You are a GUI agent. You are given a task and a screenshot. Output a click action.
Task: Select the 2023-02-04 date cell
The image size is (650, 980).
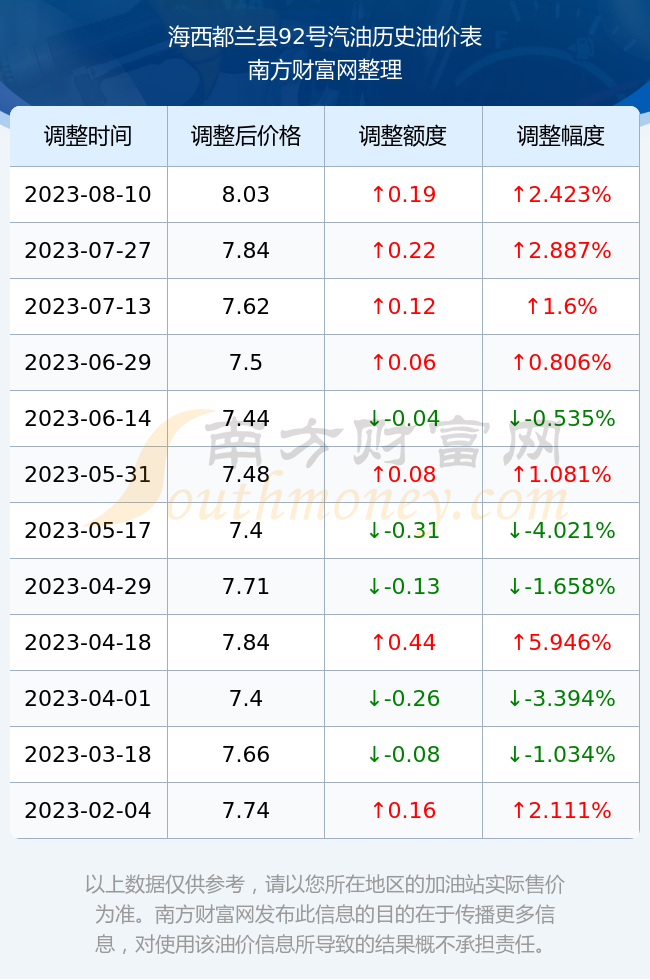(x=88, y=811)
